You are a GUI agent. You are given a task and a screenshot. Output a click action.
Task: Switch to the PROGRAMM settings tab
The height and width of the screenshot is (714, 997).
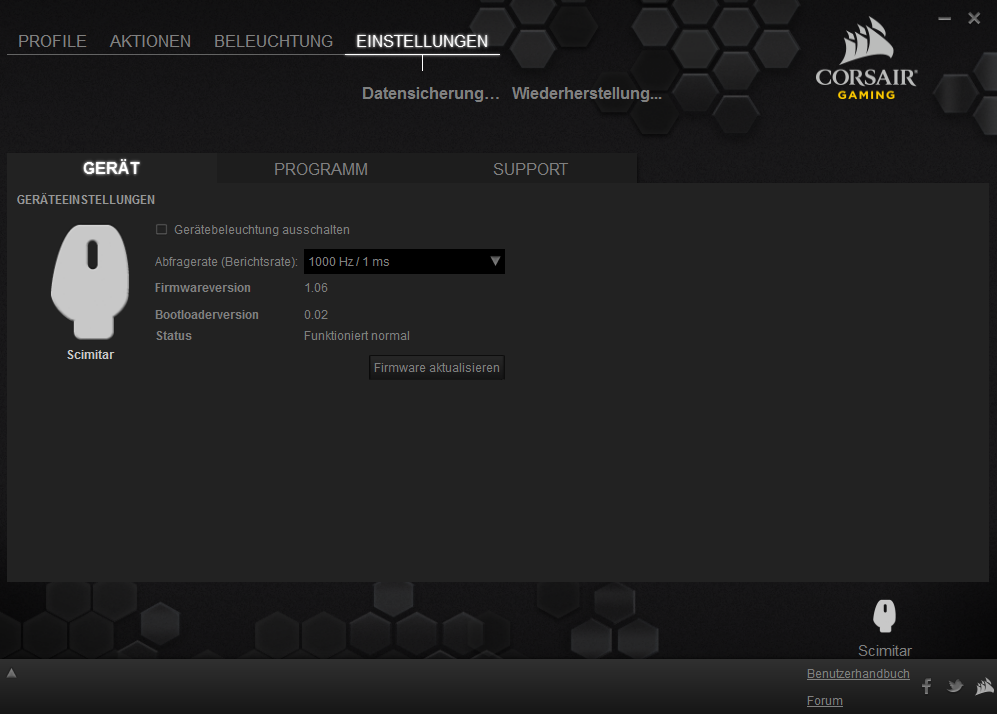point(321,169)
